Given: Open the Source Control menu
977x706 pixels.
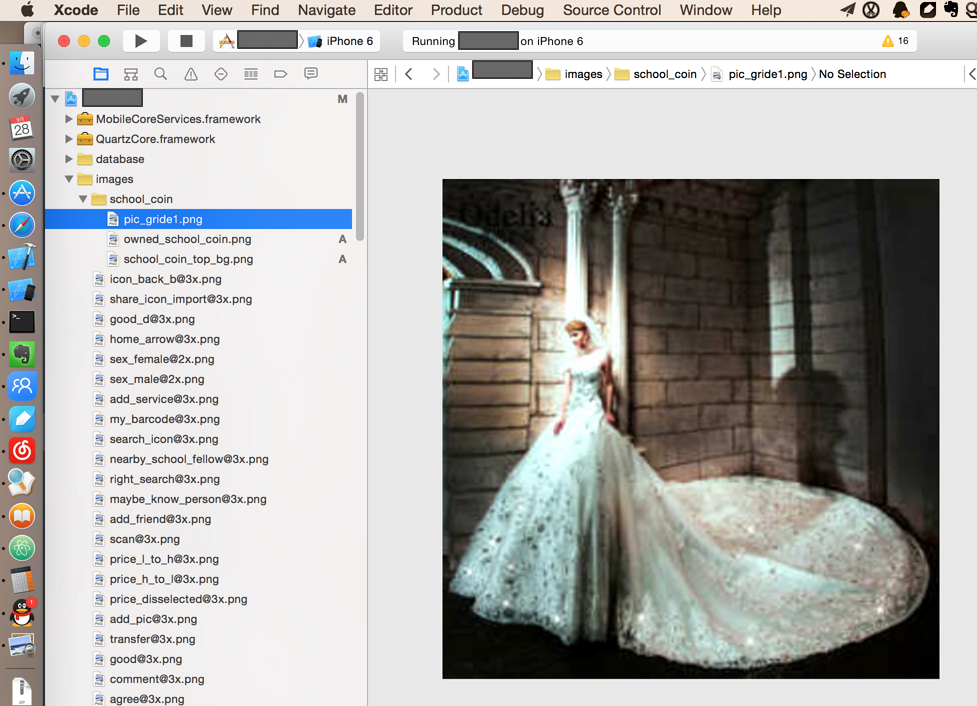Looking at the screenshot, I should click(x=612, y=10).
